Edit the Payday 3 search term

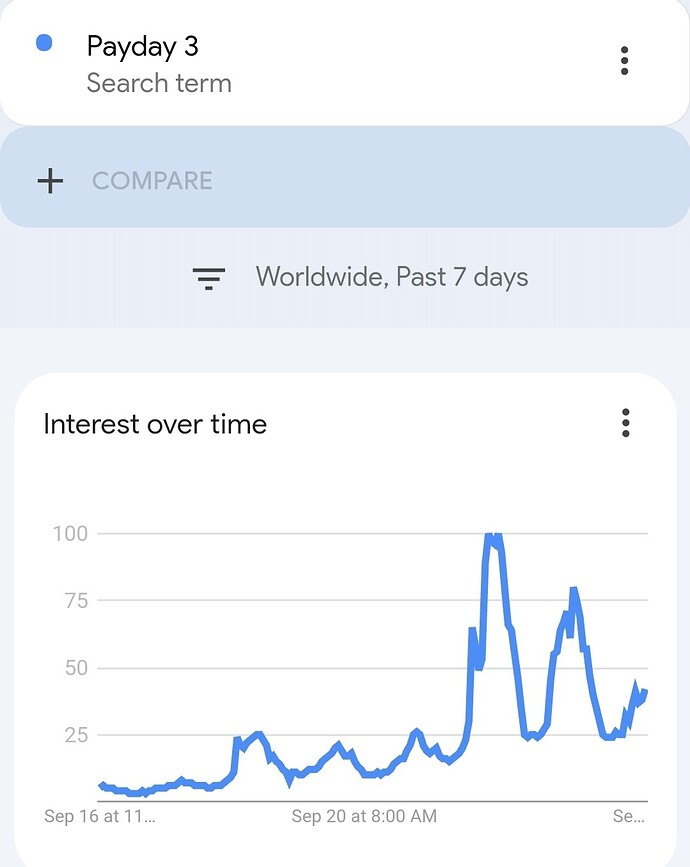(143, 46)
